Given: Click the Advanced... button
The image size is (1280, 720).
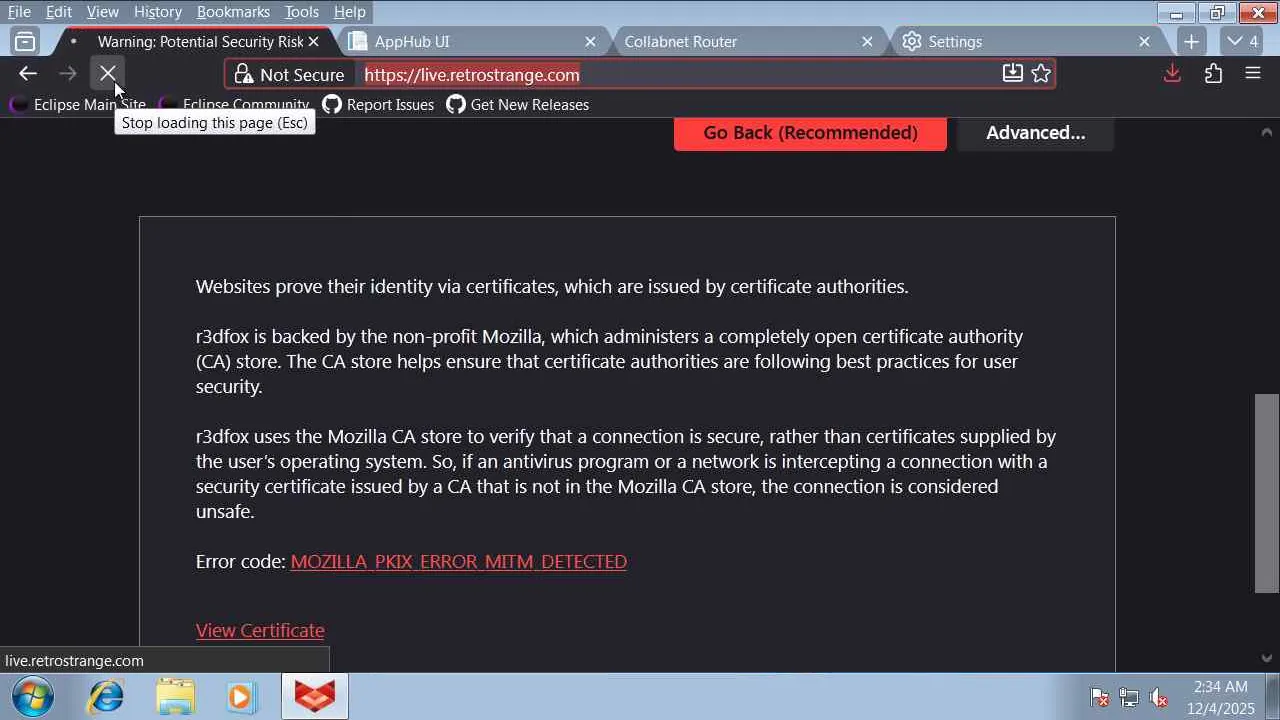Looking at the screenshot, I should [x=1035, y=133].
